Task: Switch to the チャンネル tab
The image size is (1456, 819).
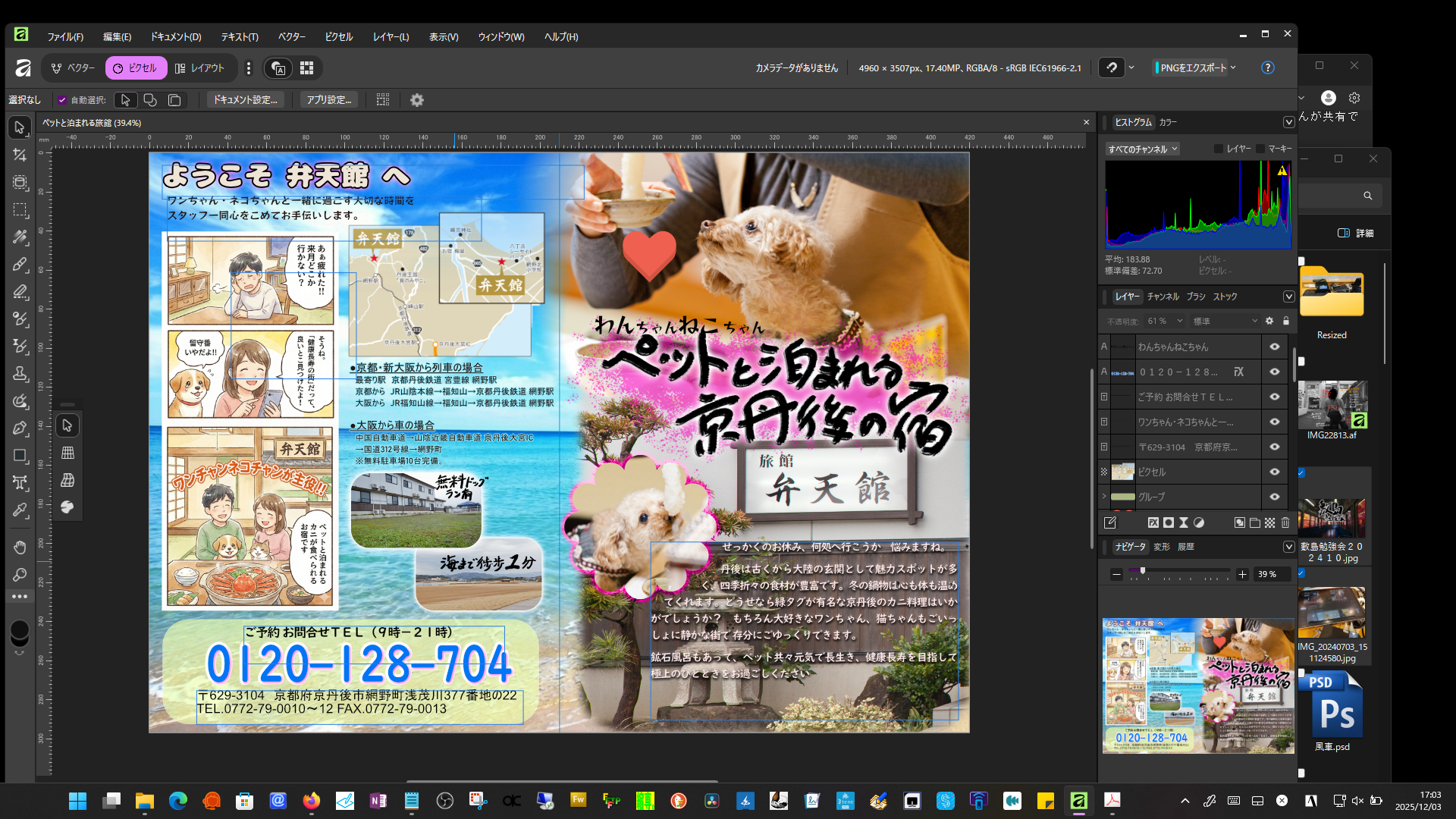Action: [1163, 297]
